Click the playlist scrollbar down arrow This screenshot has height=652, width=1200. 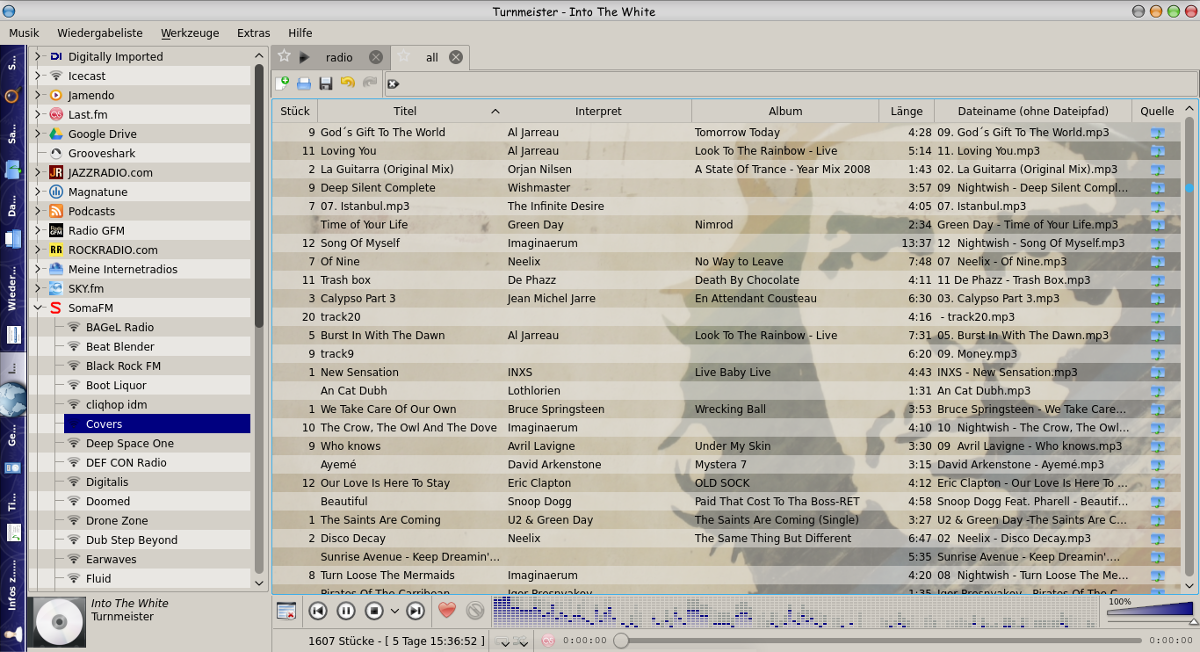pyautogui.click(x=1190, y=585)
